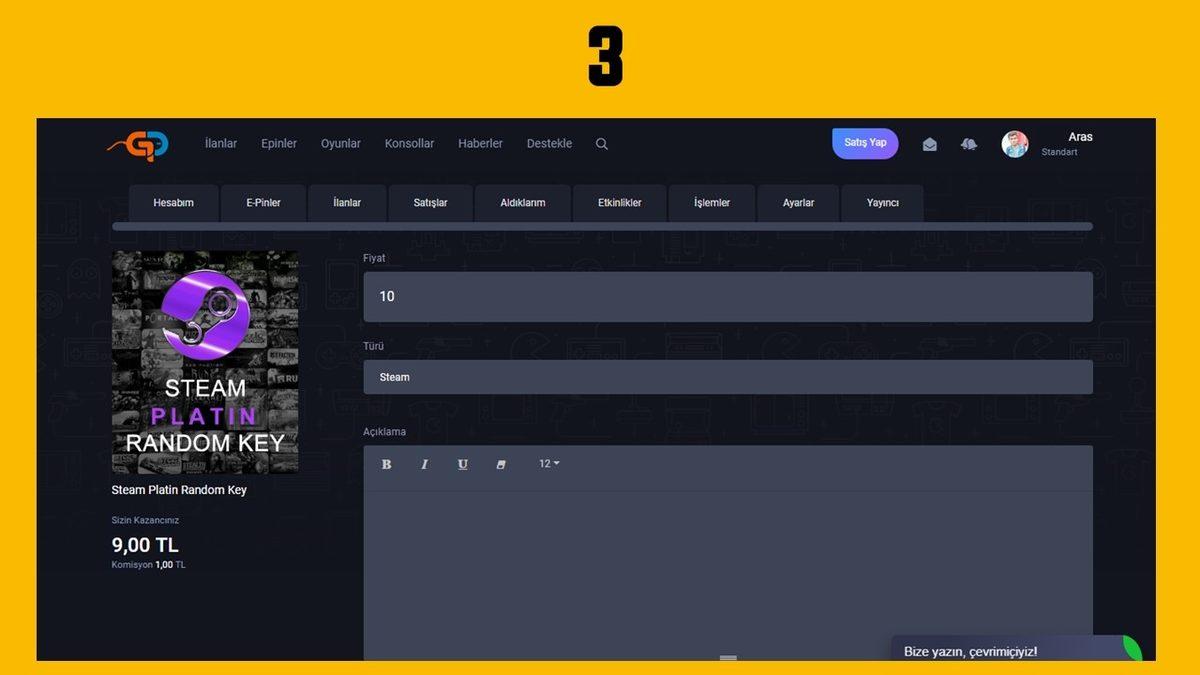Switch to the Satışlar tab

click(x=430, y=202)
